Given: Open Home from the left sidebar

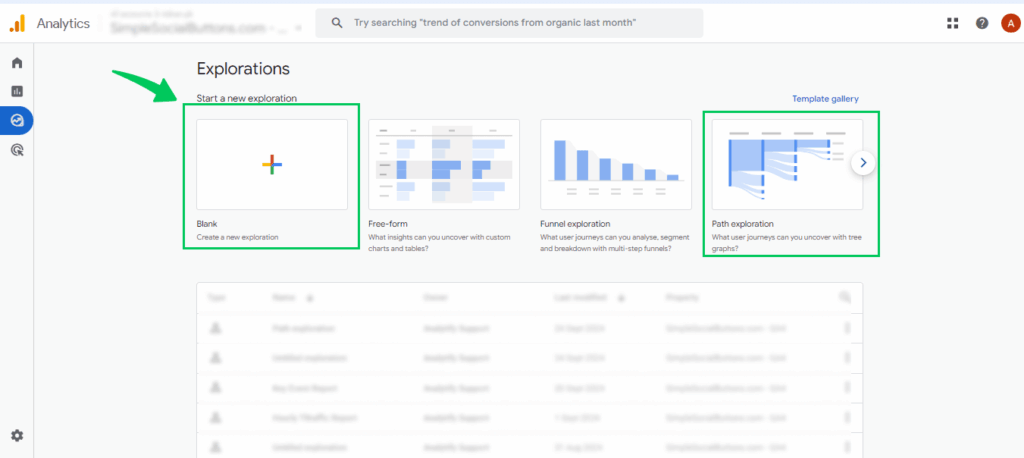Looking at the screenshot, I should tap(17, 63).
